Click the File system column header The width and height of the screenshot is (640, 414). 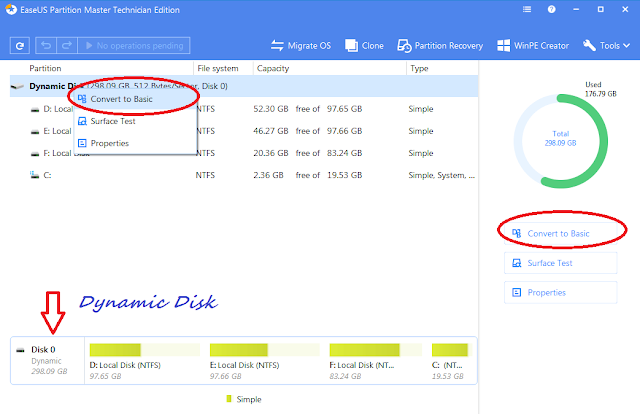(218, 68)
